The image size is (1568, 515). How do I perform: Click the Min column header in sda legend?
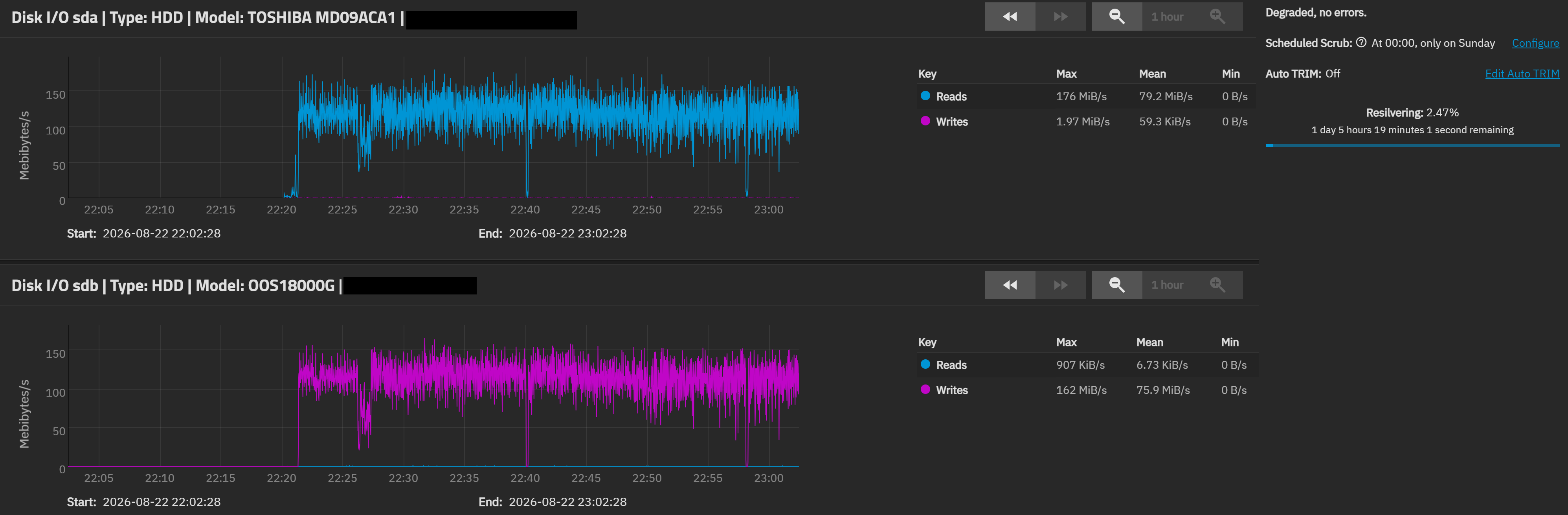[x=1230, y=74]
